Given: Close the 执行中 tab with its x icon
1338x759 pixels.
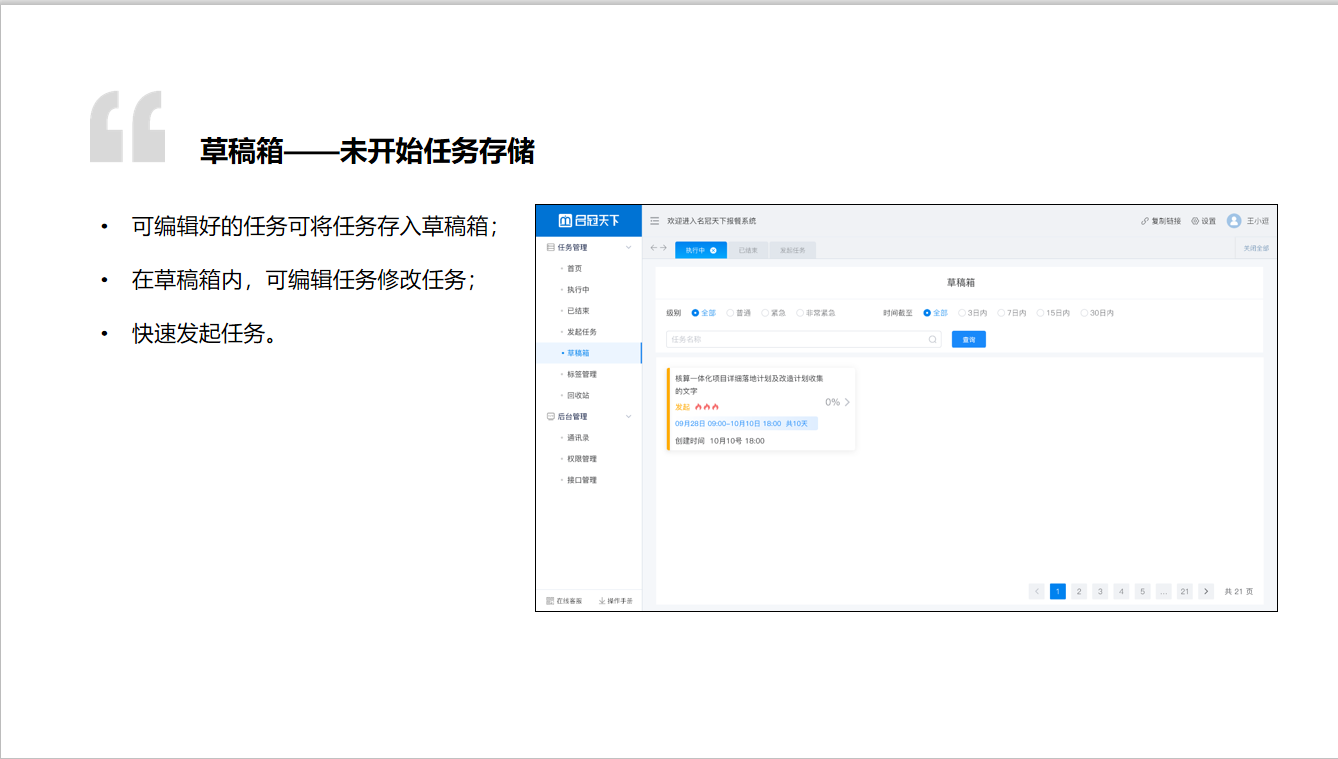Looking at the screenshot, I should click(713, 250).
